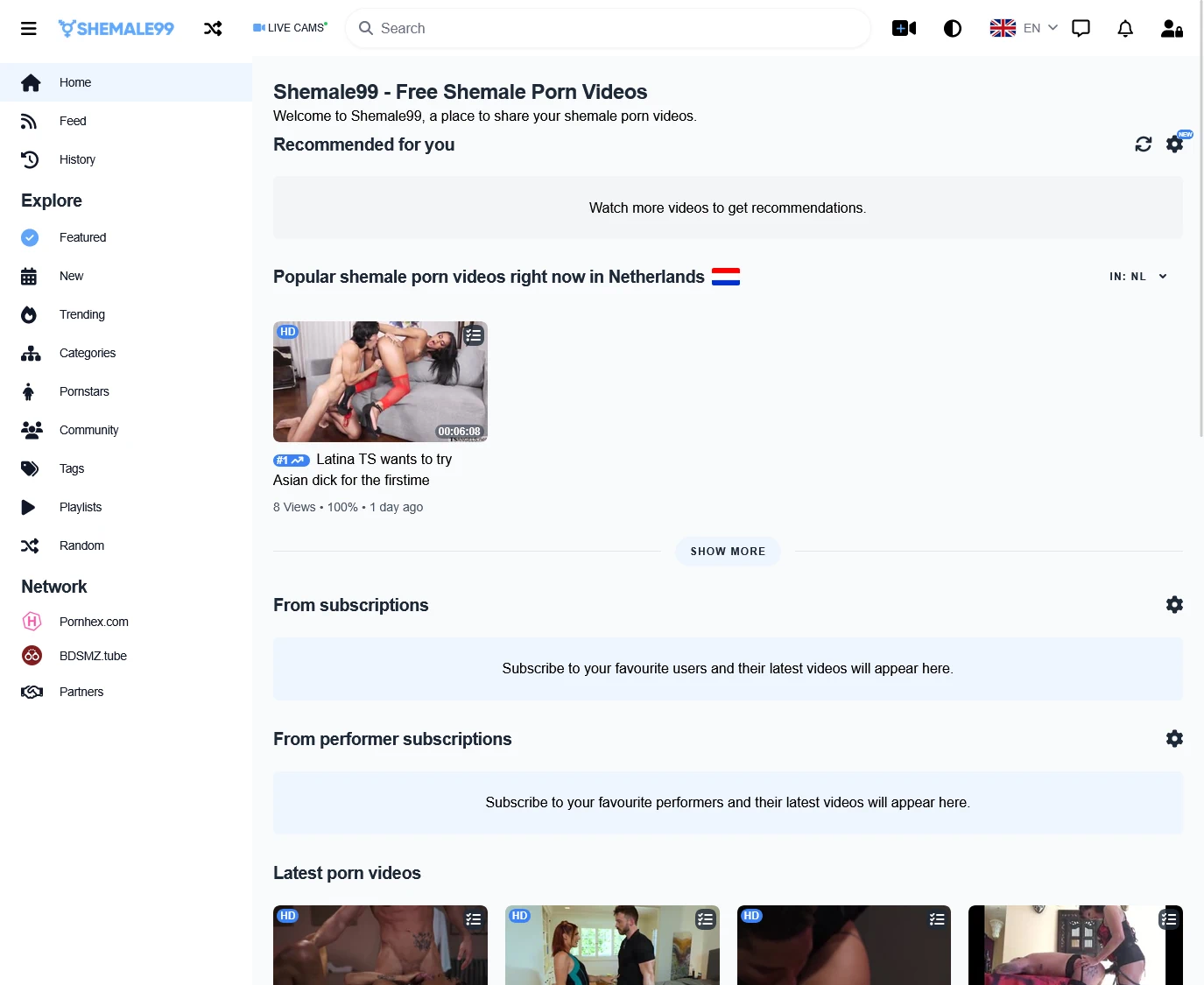This screenshot has height=985, width=1204.
Task: Open From performer subscriptions settings gear
Action: (1174, 739)
